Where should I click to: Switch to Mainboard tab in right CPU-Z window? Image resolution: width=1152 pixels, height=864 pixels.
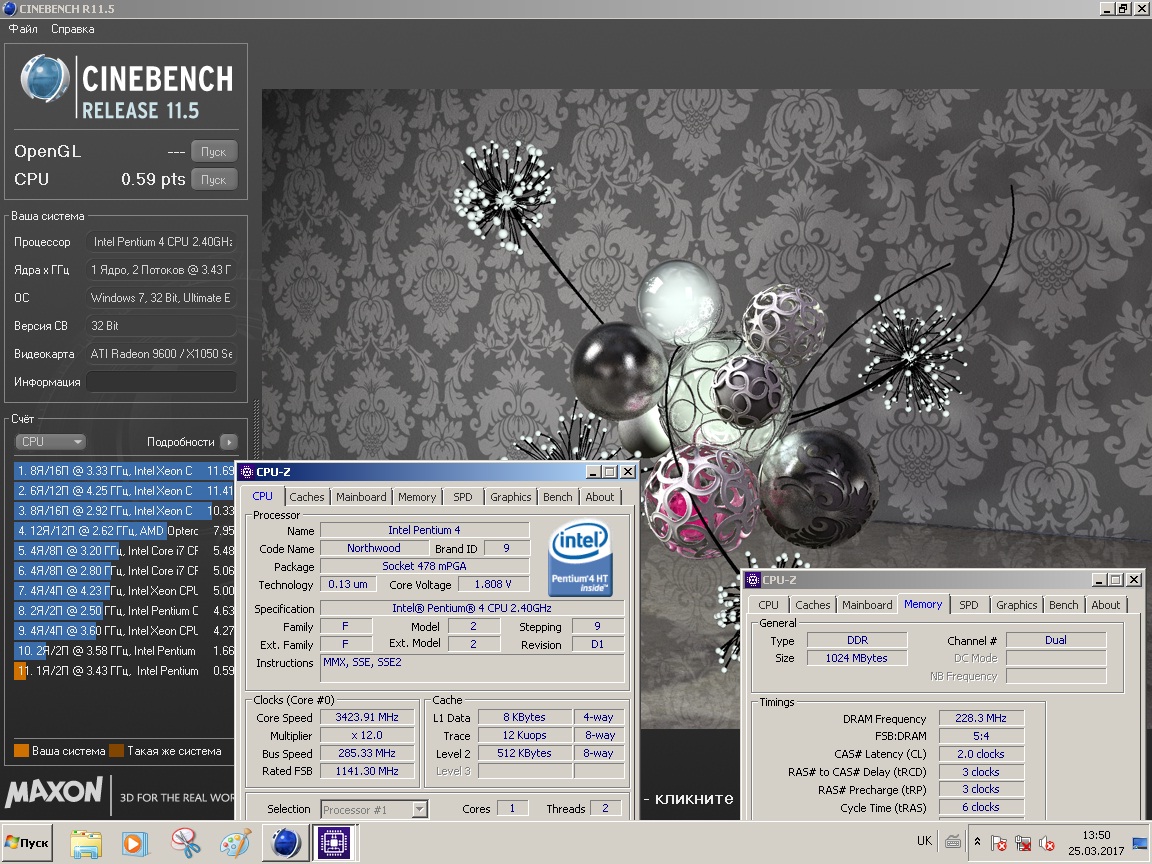click(x=867, y=605)
